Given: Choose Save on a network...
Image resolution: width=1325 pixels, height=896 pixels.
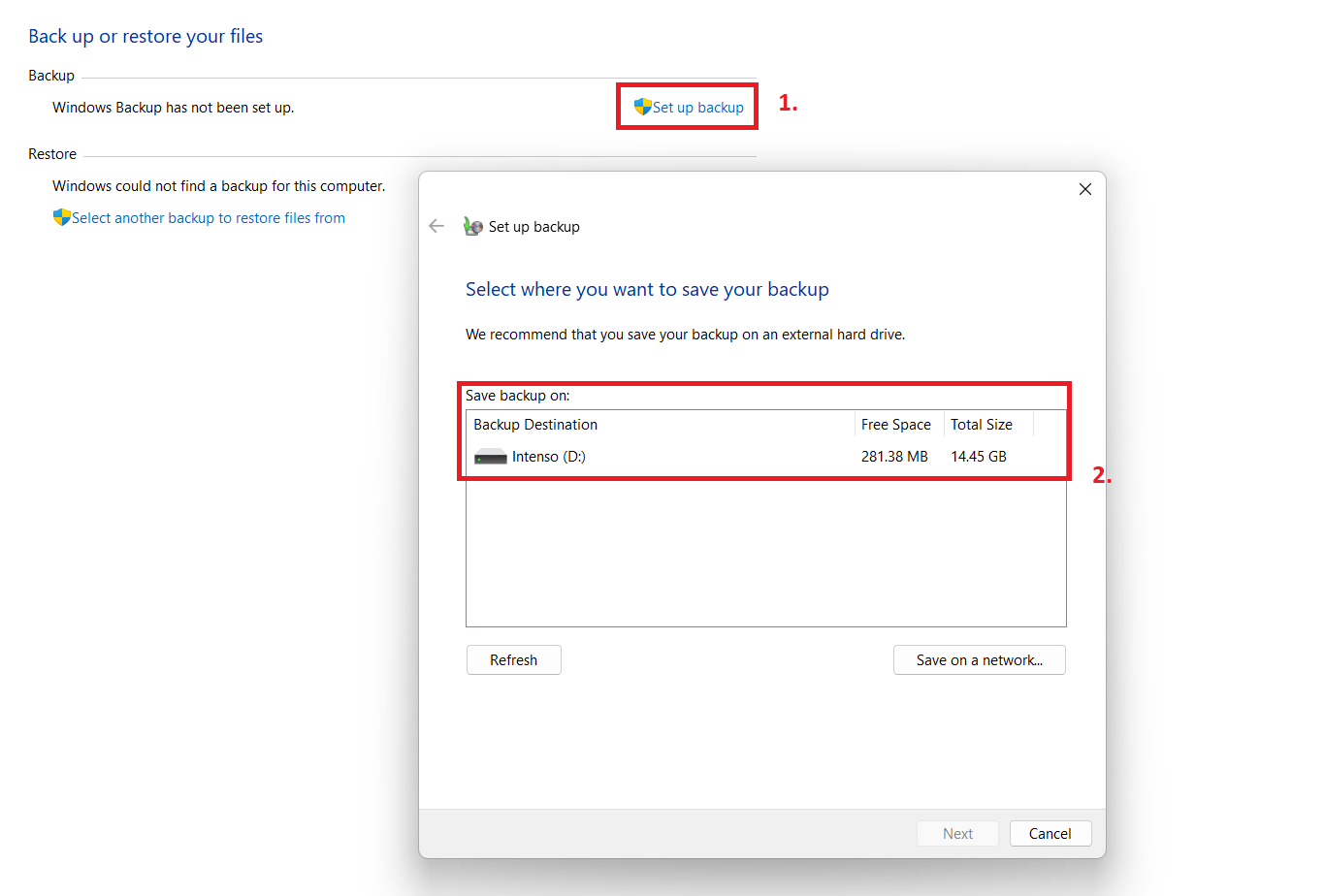Looking at the screenshot, I should click(x=979, y=660).
